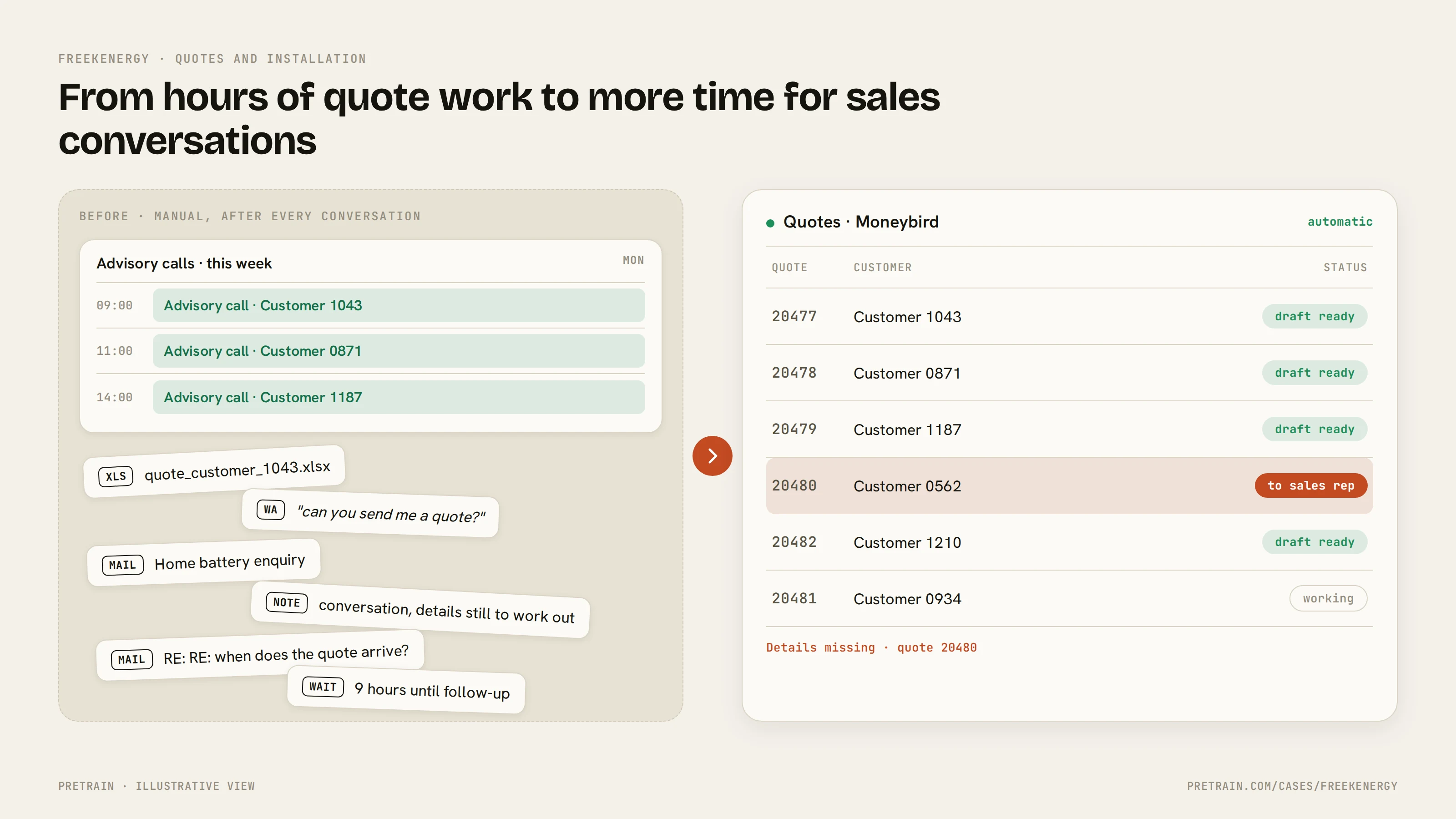Screen dimensions: 1456x819
Task: Open the 09:00 Advisory call Customer 1043
Action: pos(399,305)
